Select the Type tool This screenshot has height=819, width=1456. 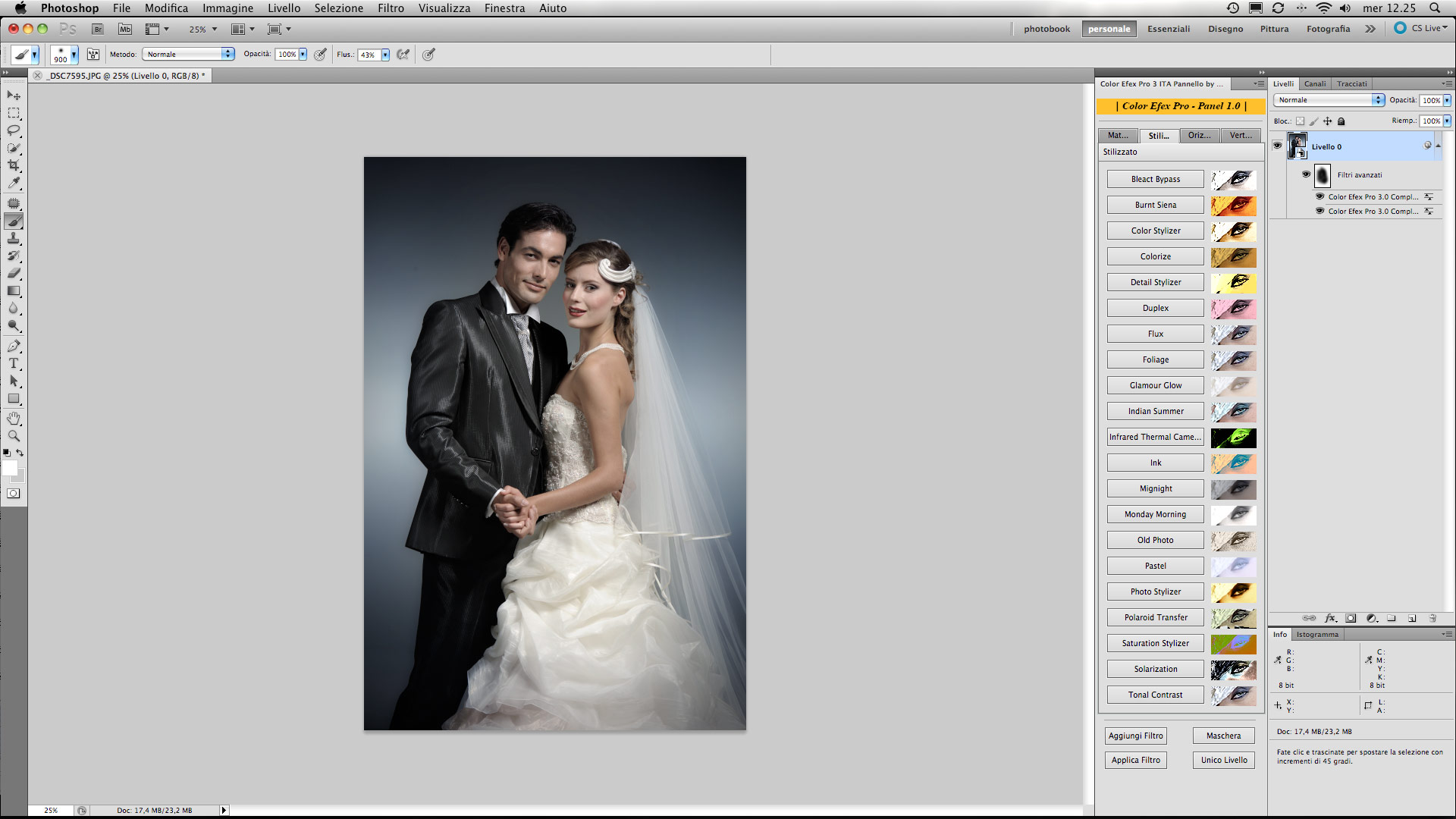(x=14, y=363)
